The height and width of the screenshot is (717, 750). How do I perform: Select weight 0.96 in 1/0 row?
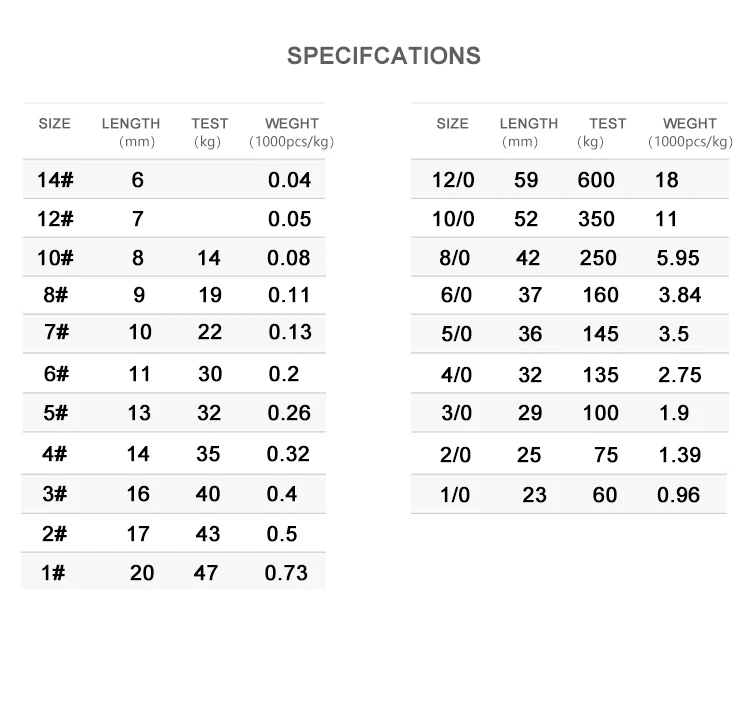pos(678,494)
